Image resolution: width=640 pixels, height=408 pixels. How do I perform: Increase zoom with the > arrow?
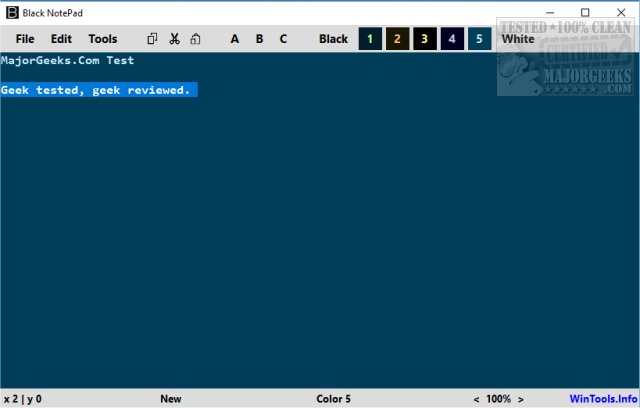tap(521, 399)
